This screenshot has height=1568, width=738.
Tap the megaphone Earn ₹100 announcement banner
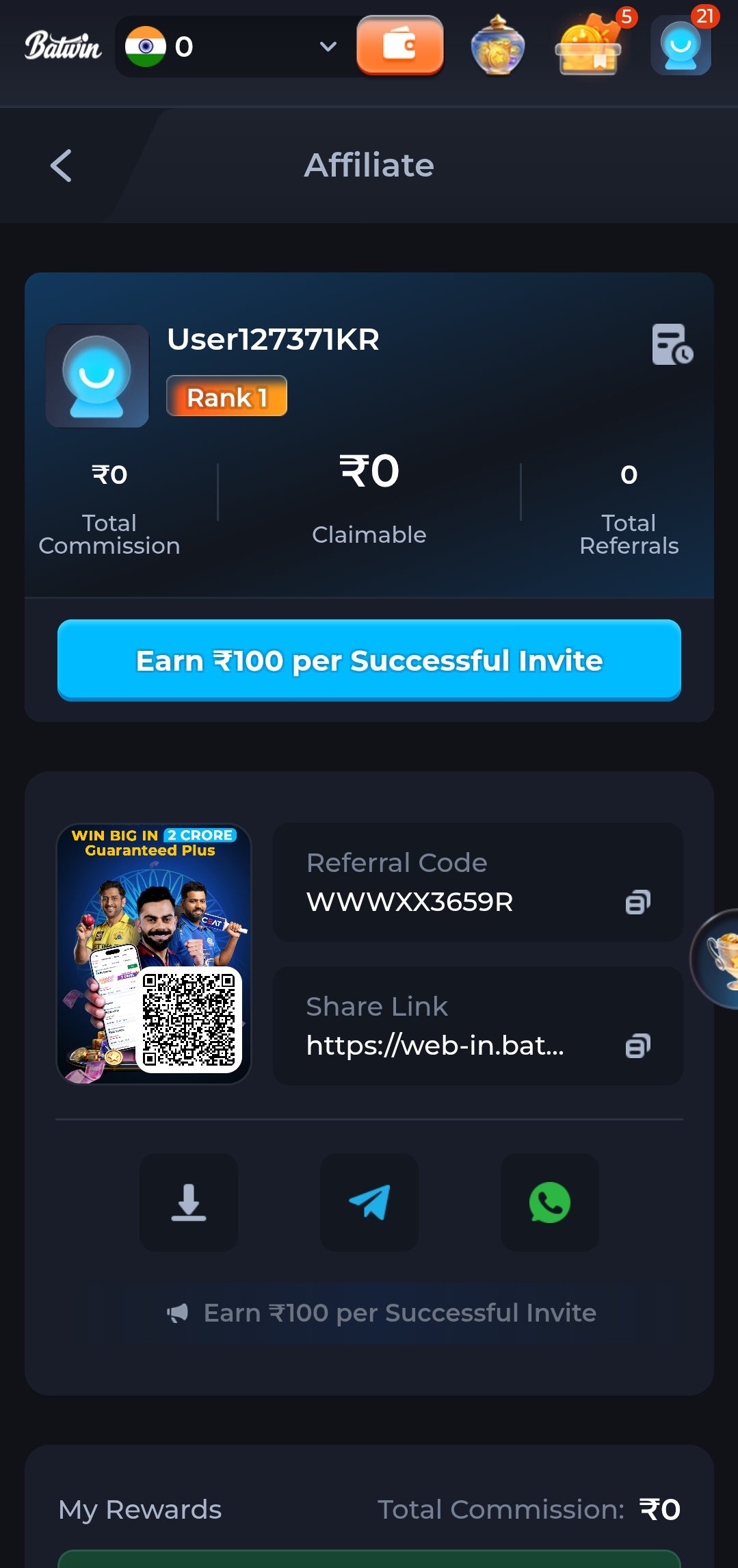[382, 1313]
